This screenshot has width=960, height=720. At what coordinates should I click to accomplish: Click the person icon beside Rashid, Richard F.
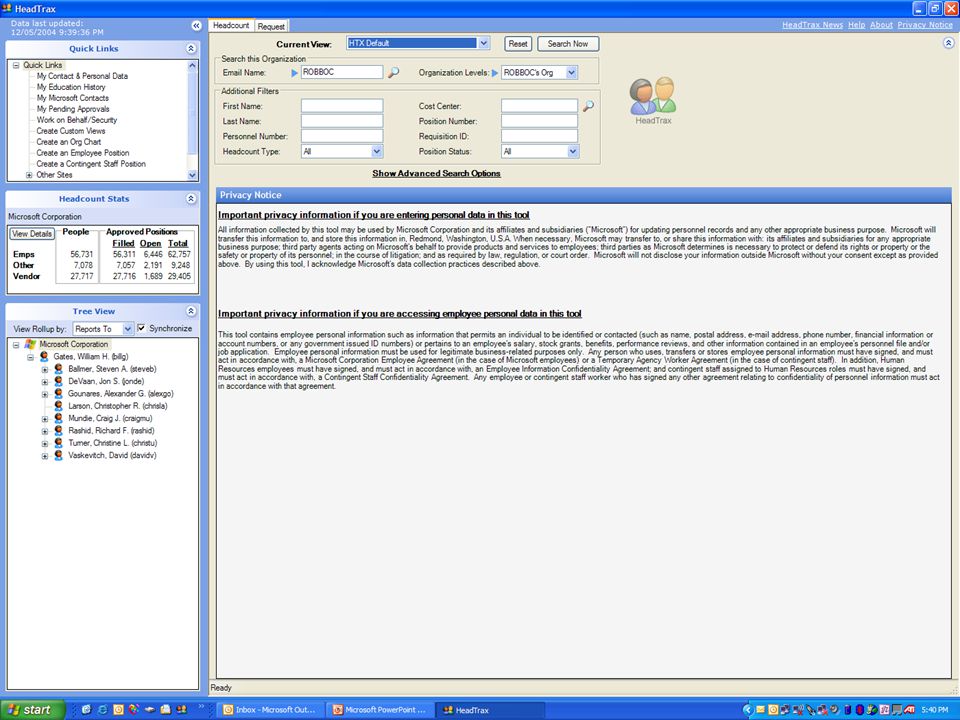click(59, 430)
